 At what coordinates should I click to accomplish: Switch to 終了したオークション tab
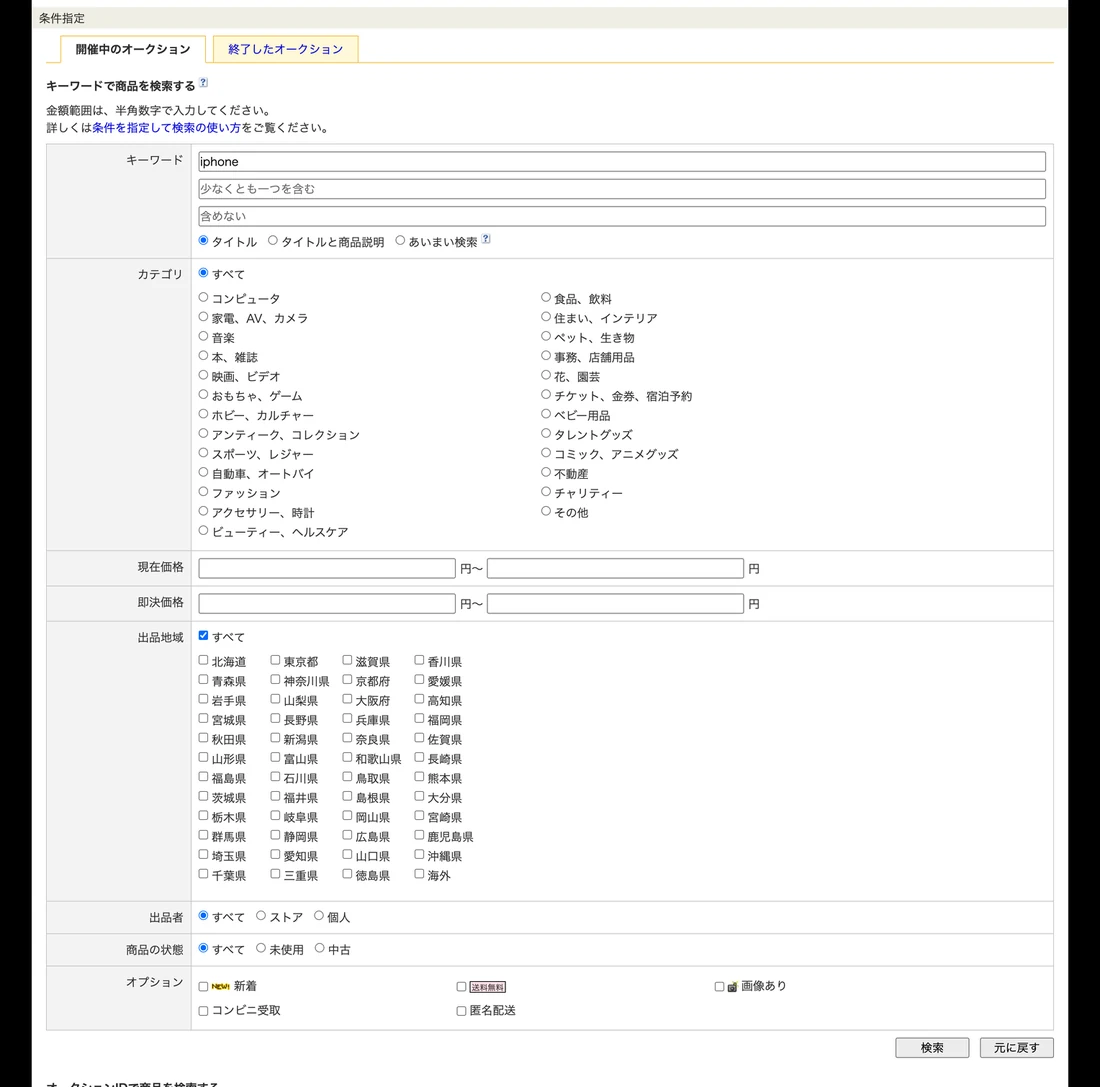[286, 49]
